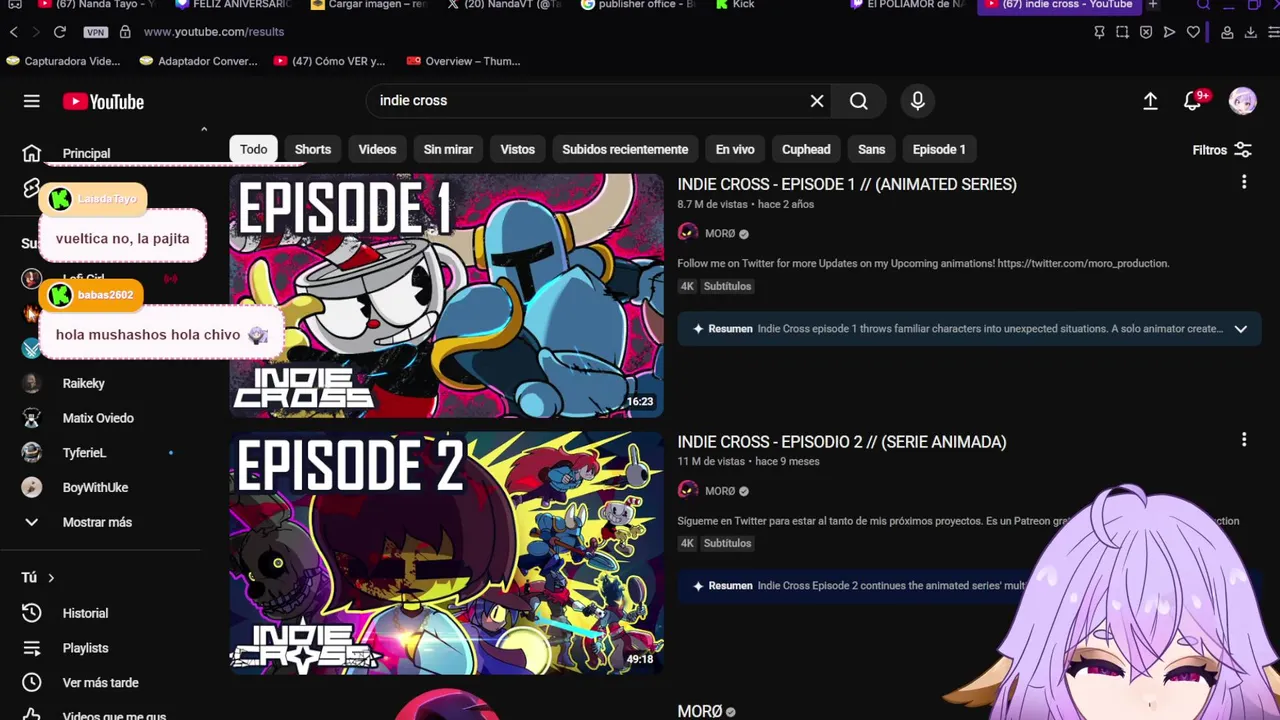Expand the Episode 1 Resumen summary chevron
Viewport: 1280px width, 720px height.
tap(1241, 329)
